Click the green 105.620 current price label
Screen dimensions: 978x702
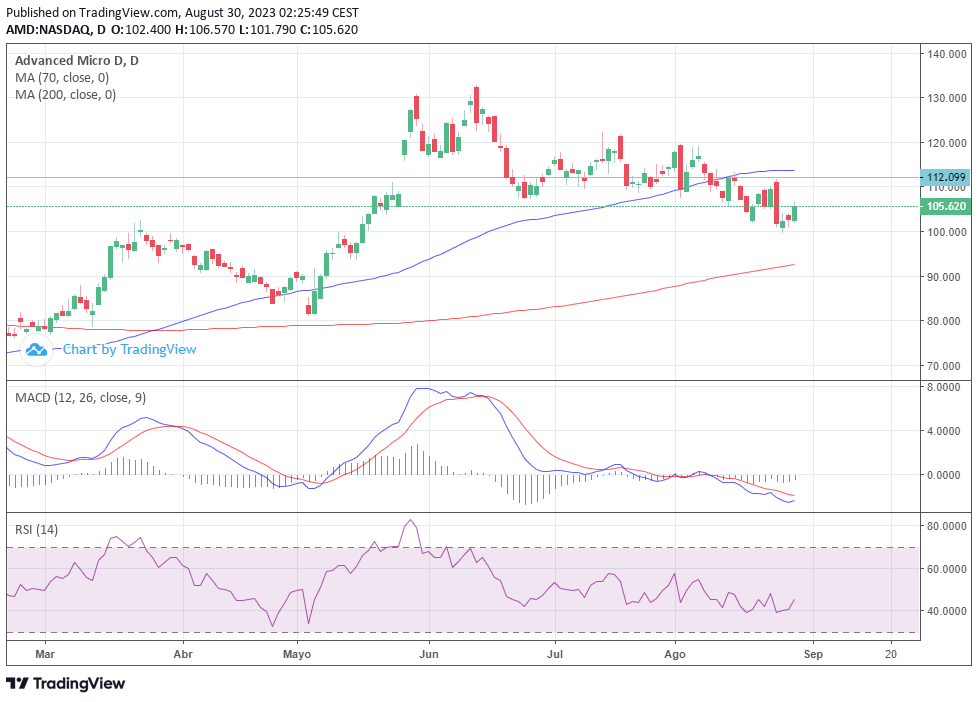pyautogui.click(x=946, y=207)
